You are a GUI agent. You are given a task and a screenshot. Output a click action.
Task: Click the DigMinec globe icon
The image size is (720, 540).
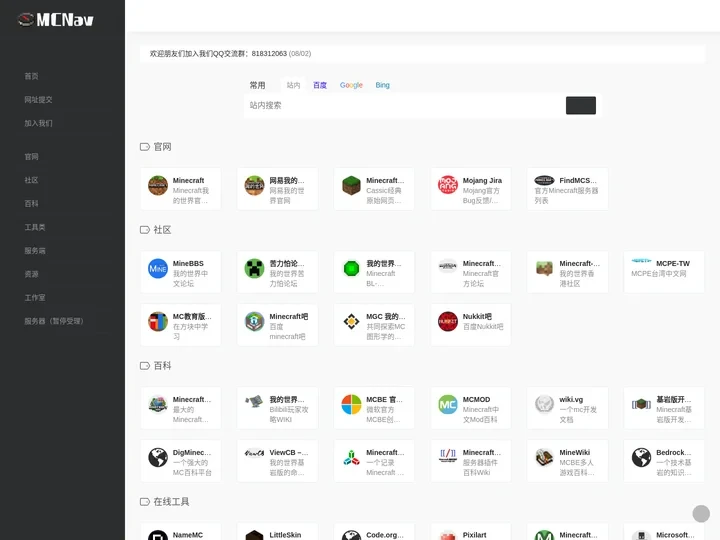(158, 457)
